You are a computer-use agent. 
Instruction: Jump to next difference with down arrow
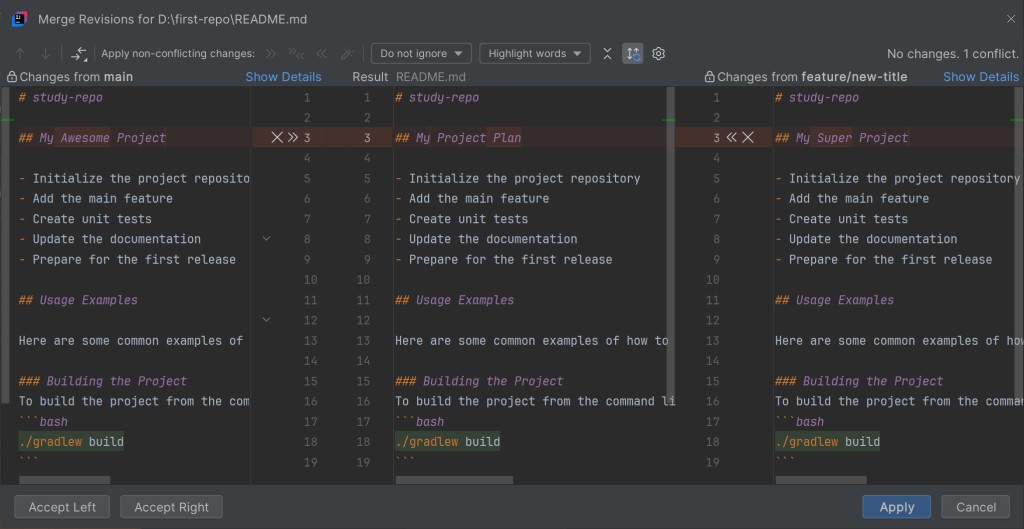pyautogui.click(x=45, y=54)
